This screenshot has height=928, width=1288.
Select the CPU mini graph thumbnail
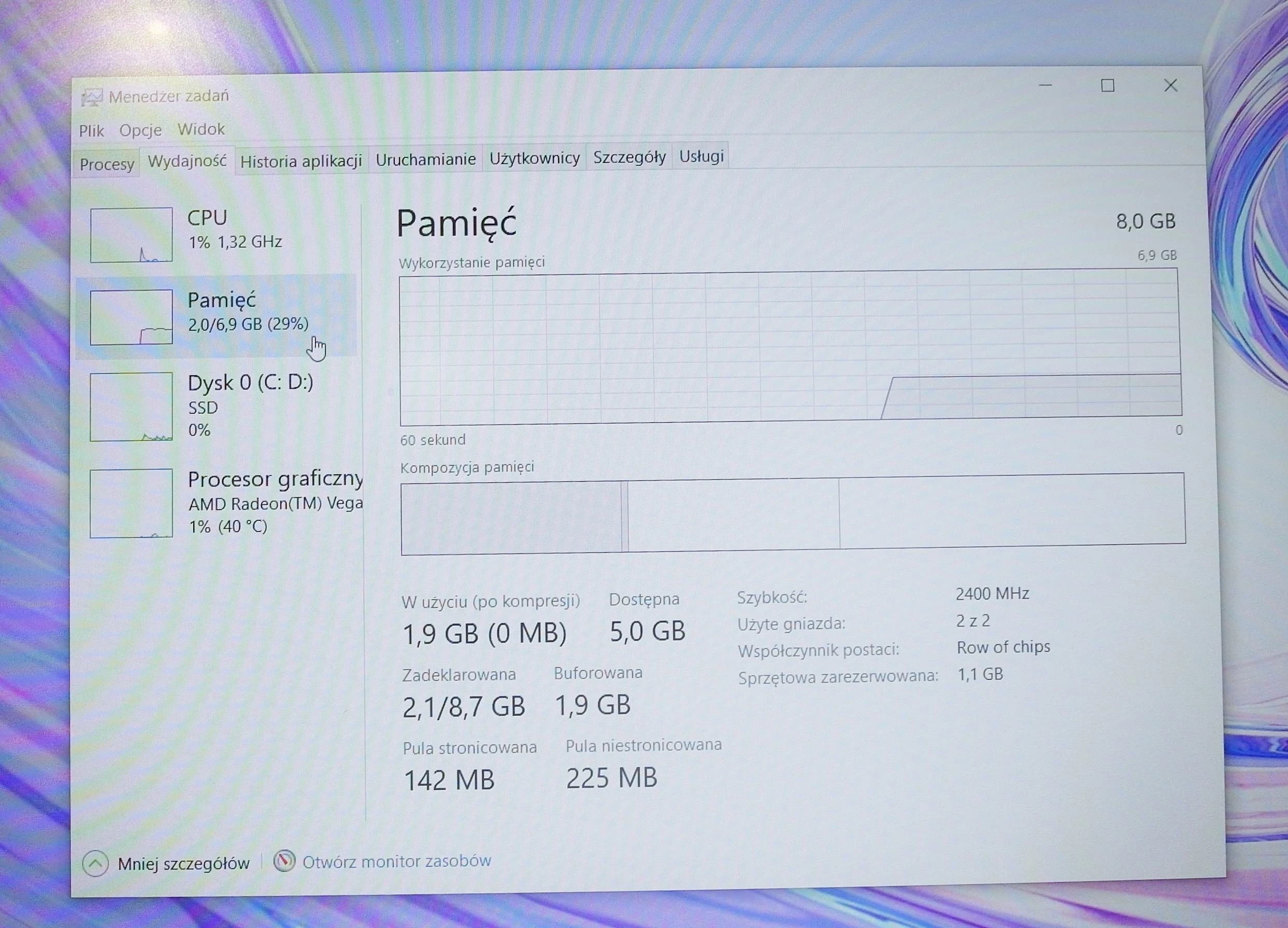point(131,235)
